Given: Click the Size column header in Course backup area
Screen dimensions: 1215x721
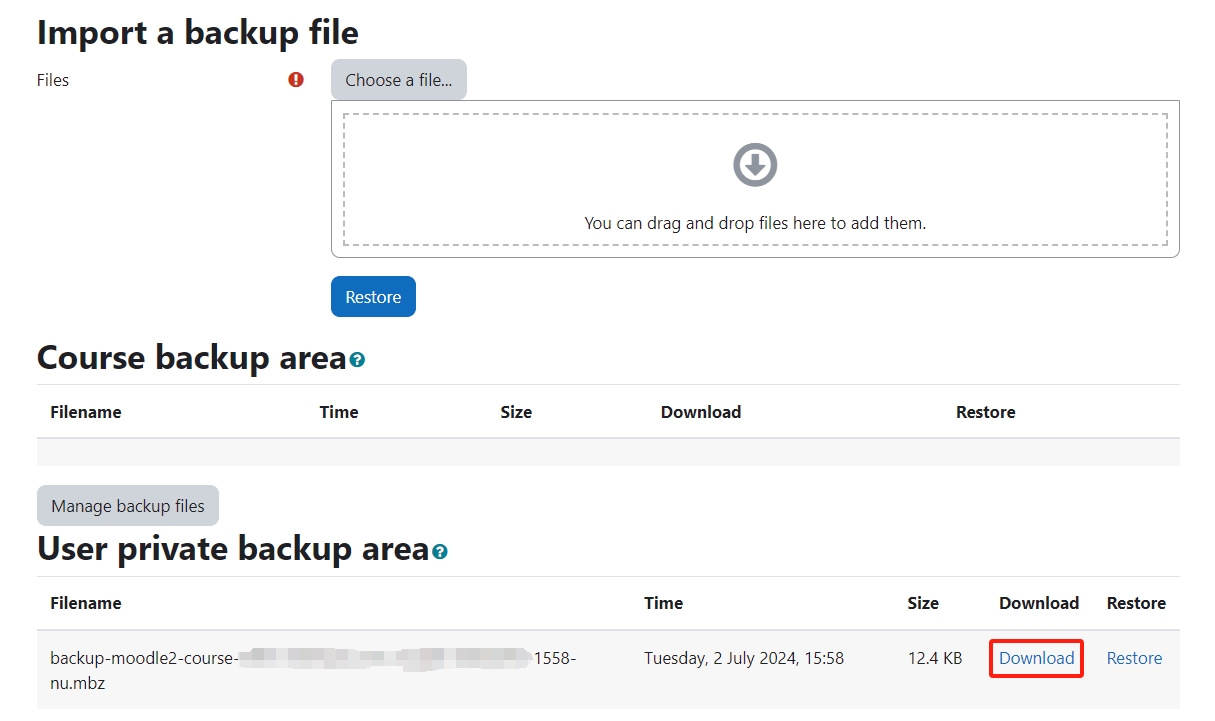Looking at the screenshot, I should click(516, 411).
